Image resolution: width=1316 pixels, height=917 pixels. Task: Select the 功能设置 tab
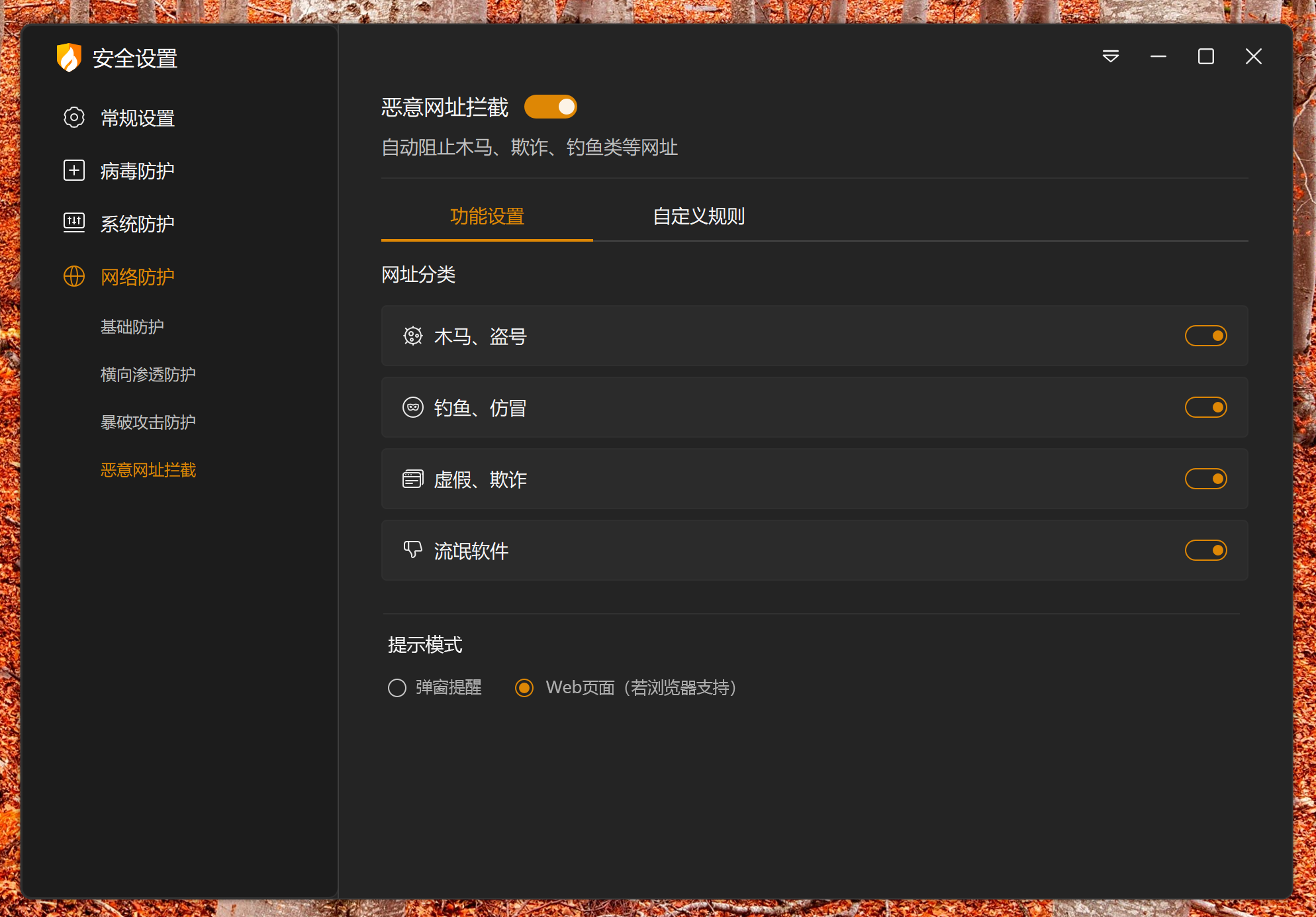(x=486, y=217)
